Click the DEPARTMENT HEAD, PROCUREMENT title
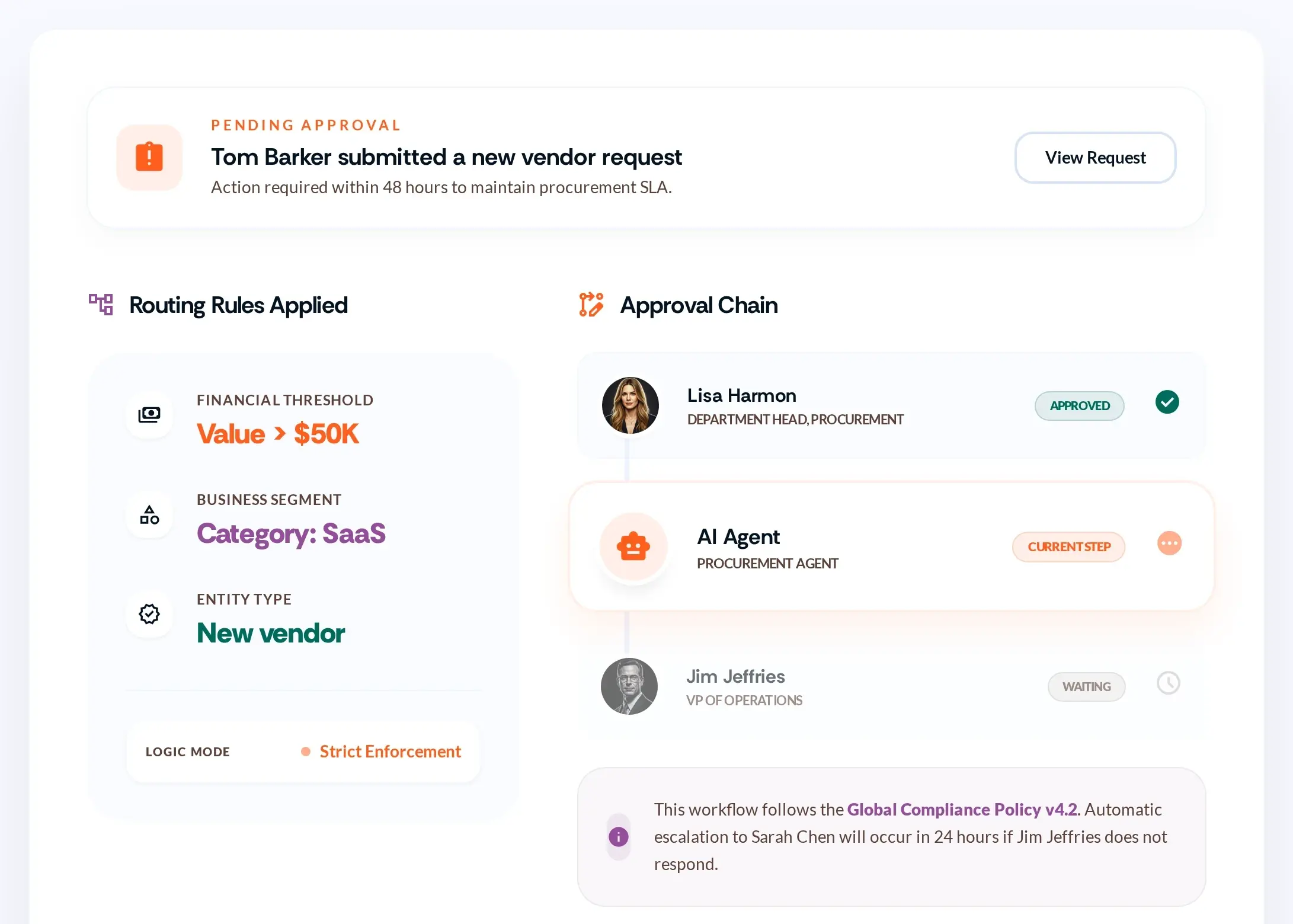Viewport: 1293px width, 924px height. (795, 420)
